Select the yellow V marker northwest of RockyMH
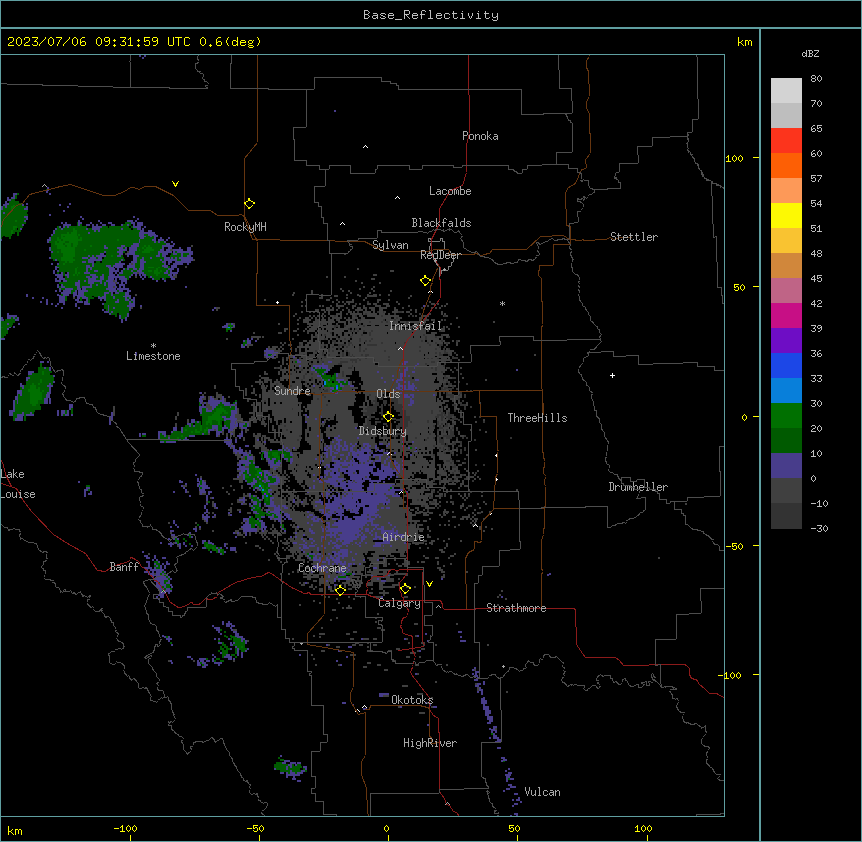This screenshot has height=842, width=862. [175, 184]
